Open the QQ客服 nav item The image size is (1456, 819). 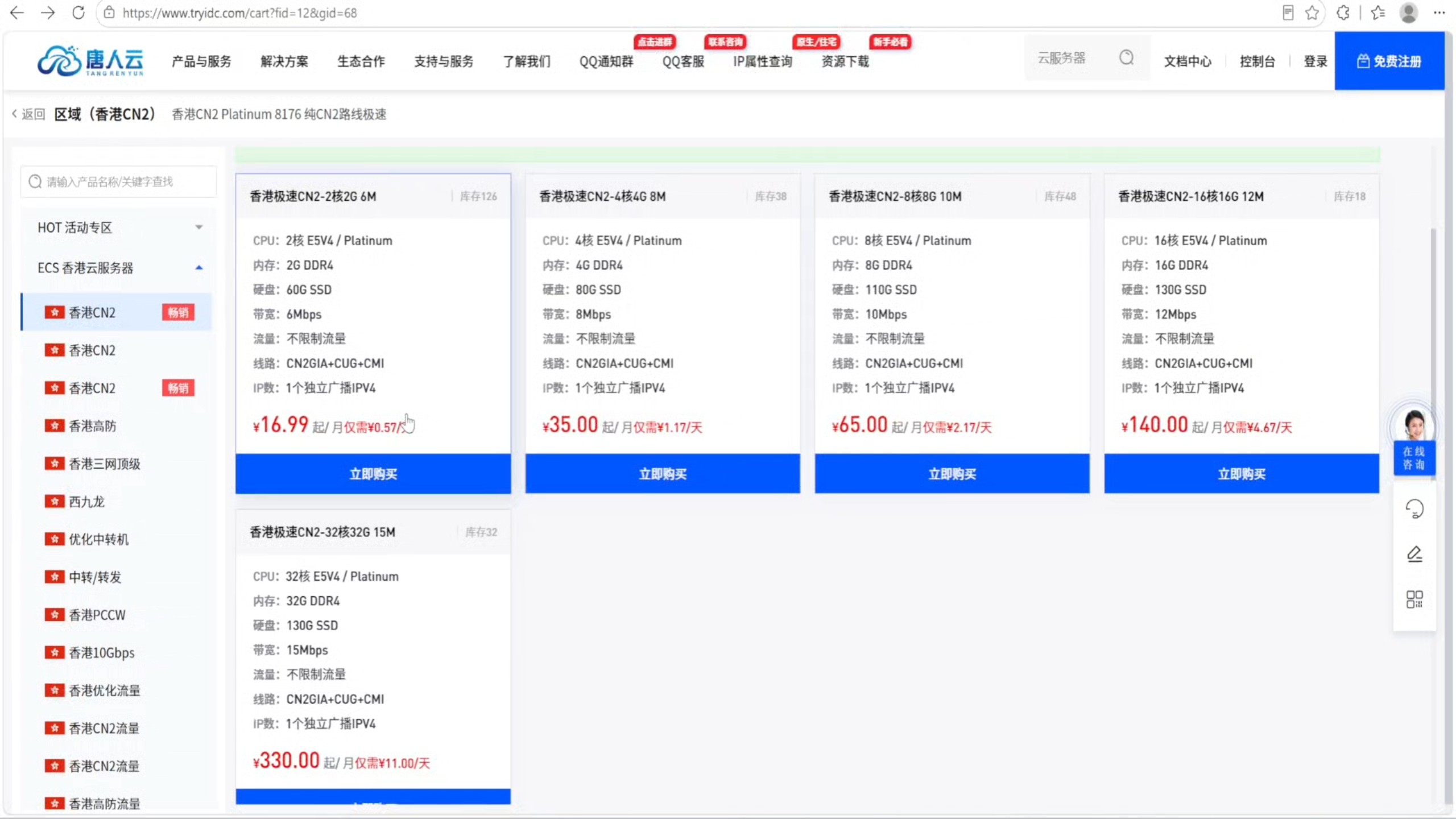[x=683, y=61]
